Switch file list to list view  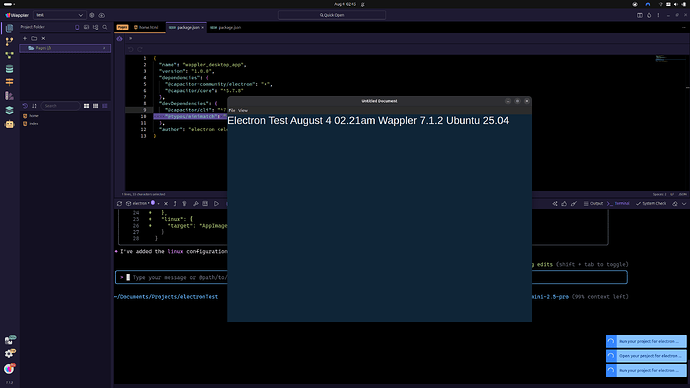(x=105, y=106)
